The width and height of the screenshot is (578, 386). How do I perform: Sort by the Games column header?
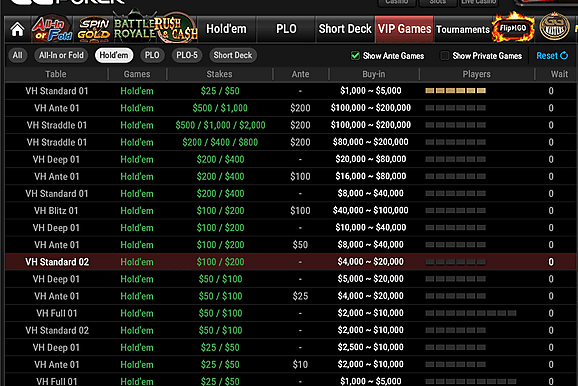pyautogui.click(x=137, y=74)
